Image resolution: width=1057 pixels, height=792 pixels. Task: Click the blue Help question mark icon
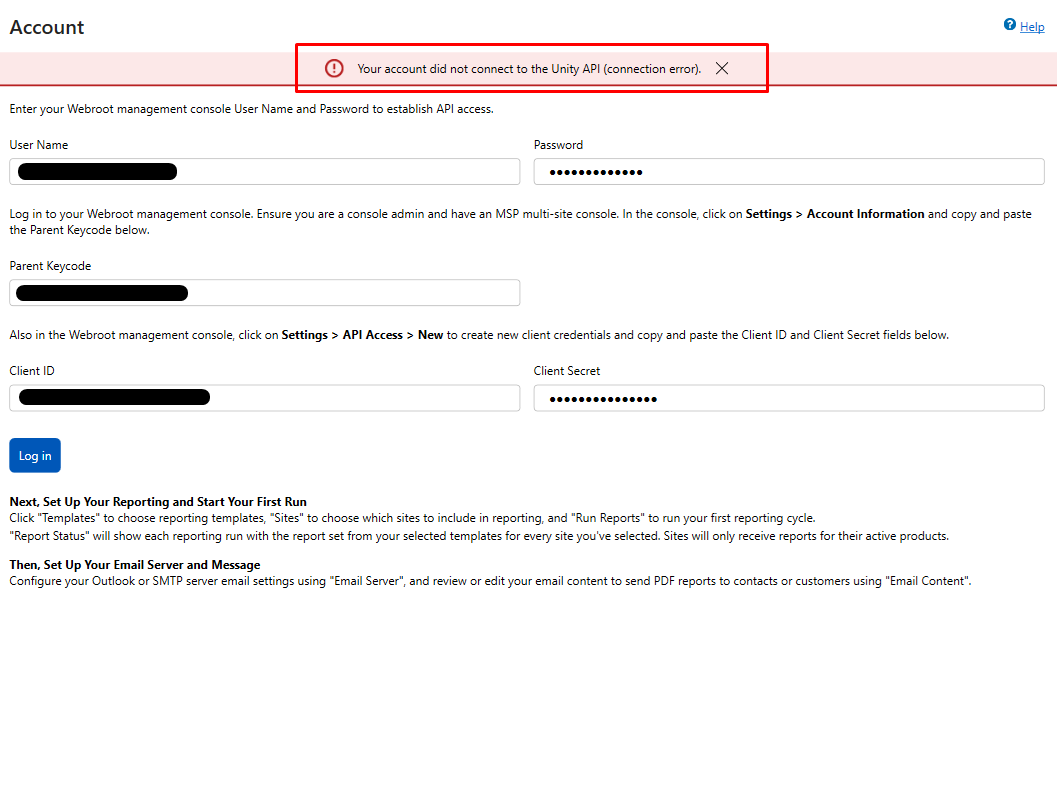tap(1009, 25)
